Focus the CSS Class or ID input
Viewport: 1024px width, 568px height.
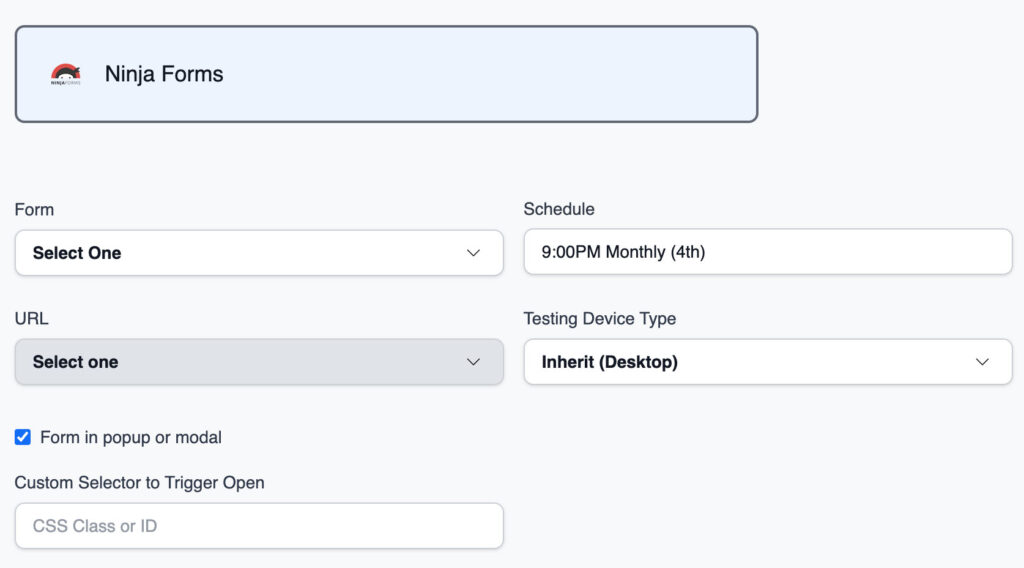pos(258,526)
